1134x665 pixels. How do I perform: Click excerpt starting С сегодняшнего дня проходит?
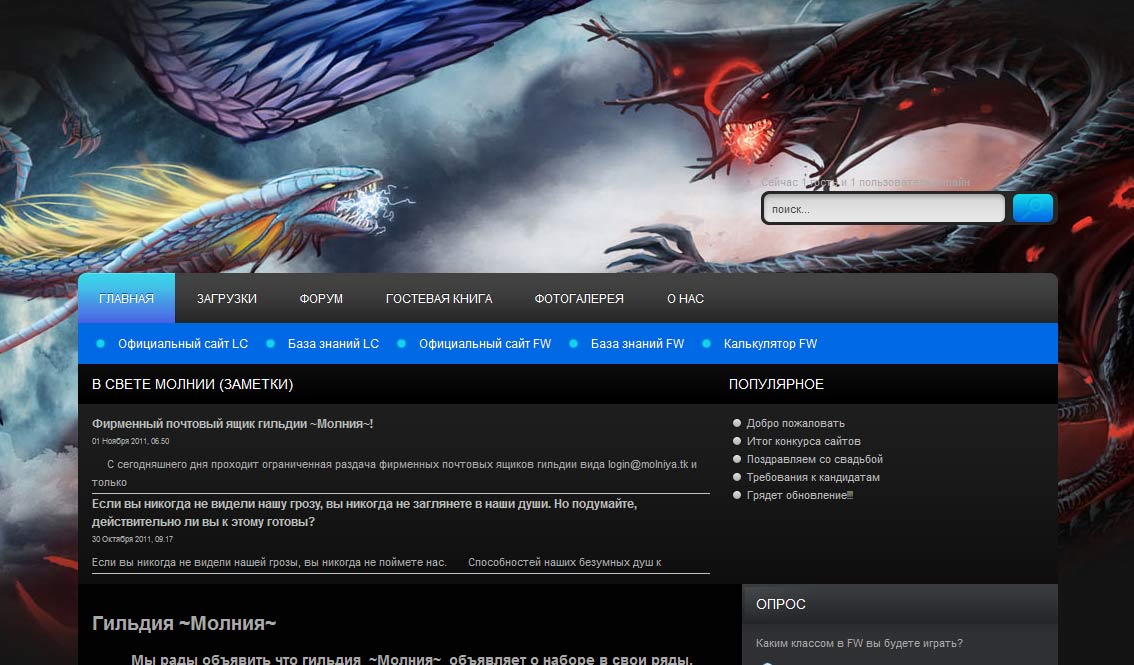tap(394, 473)
